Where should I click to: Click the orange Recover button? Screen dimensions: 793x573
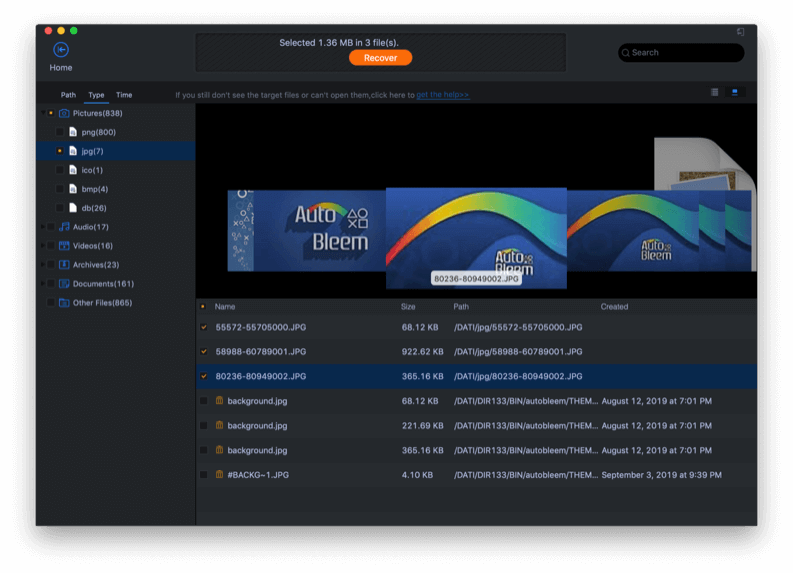click(380, 58)
